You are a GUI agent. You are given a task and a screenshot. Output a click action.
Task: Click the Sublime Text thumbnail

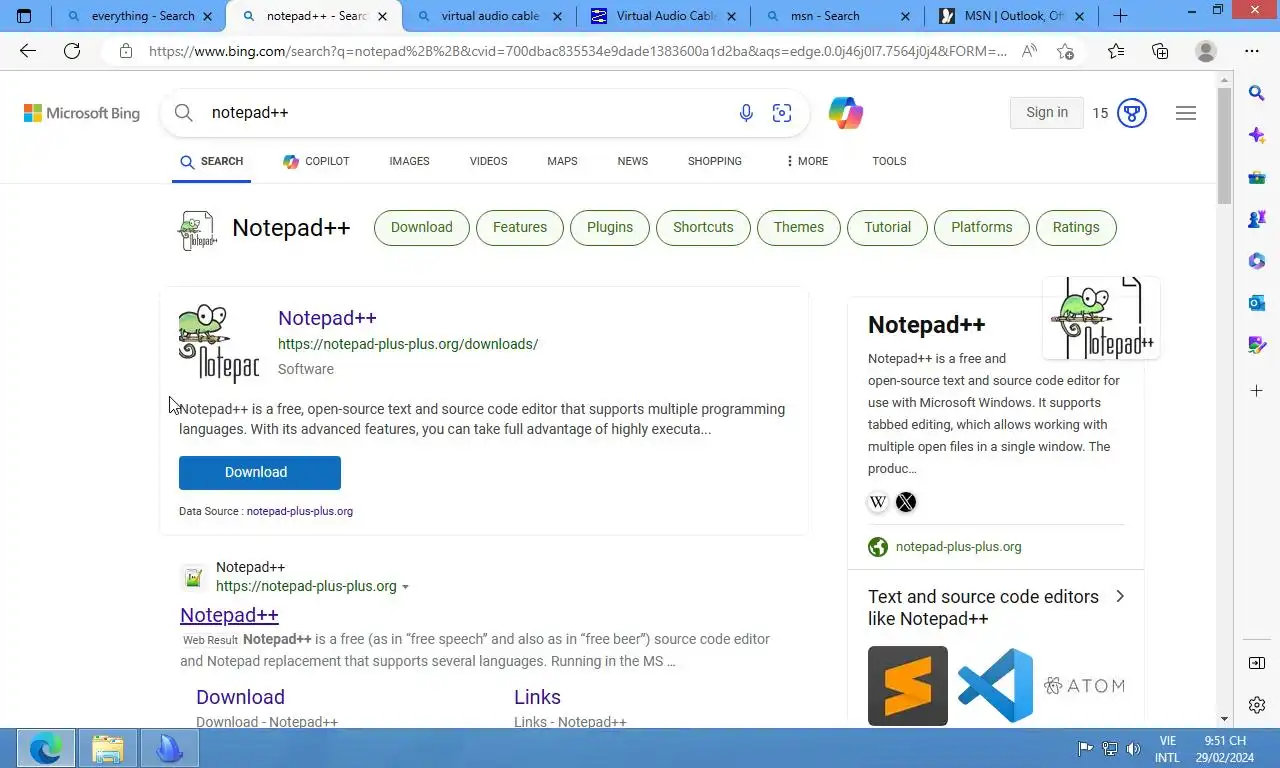pos(908,686)
